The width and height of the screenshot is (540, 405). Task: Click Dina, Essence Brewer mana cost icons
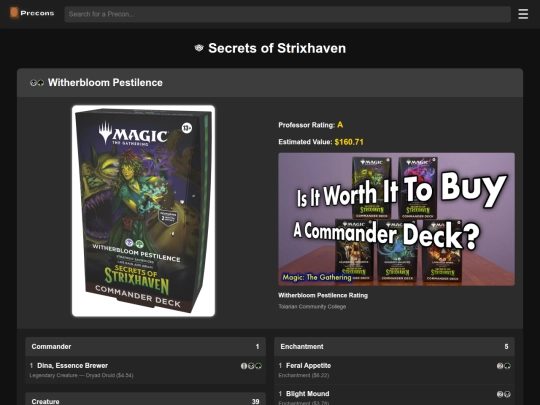(251, 366)
